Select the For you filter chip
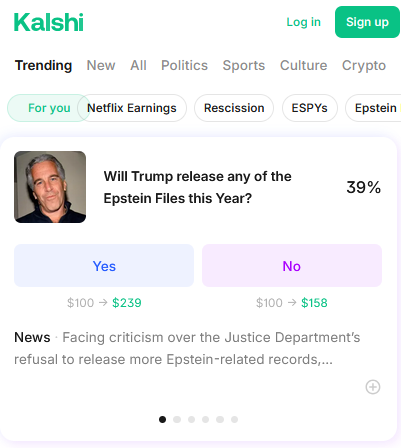This screenshot has height=448, width=401. 49,108
